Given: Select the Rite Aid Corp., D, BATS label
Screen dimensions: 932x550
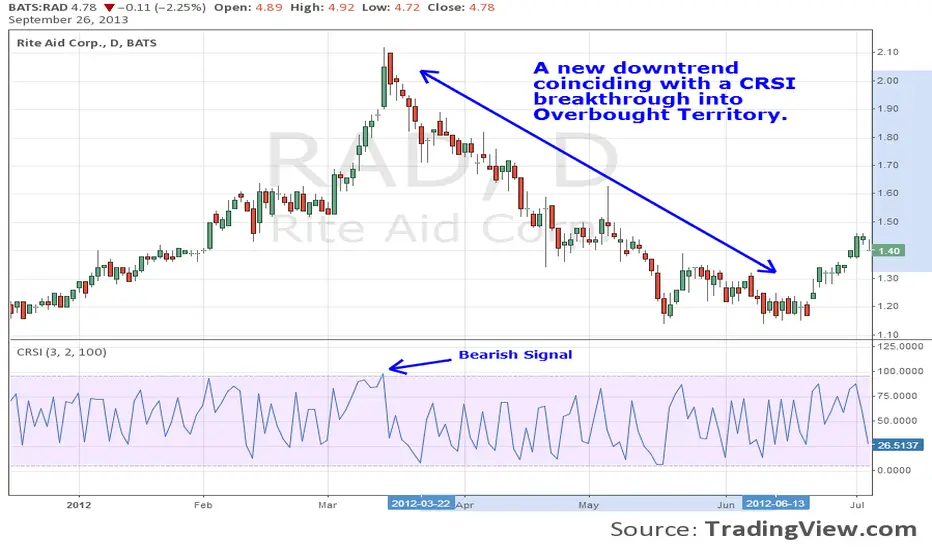Looking at the screenshot, I should (x=87, y=43).
